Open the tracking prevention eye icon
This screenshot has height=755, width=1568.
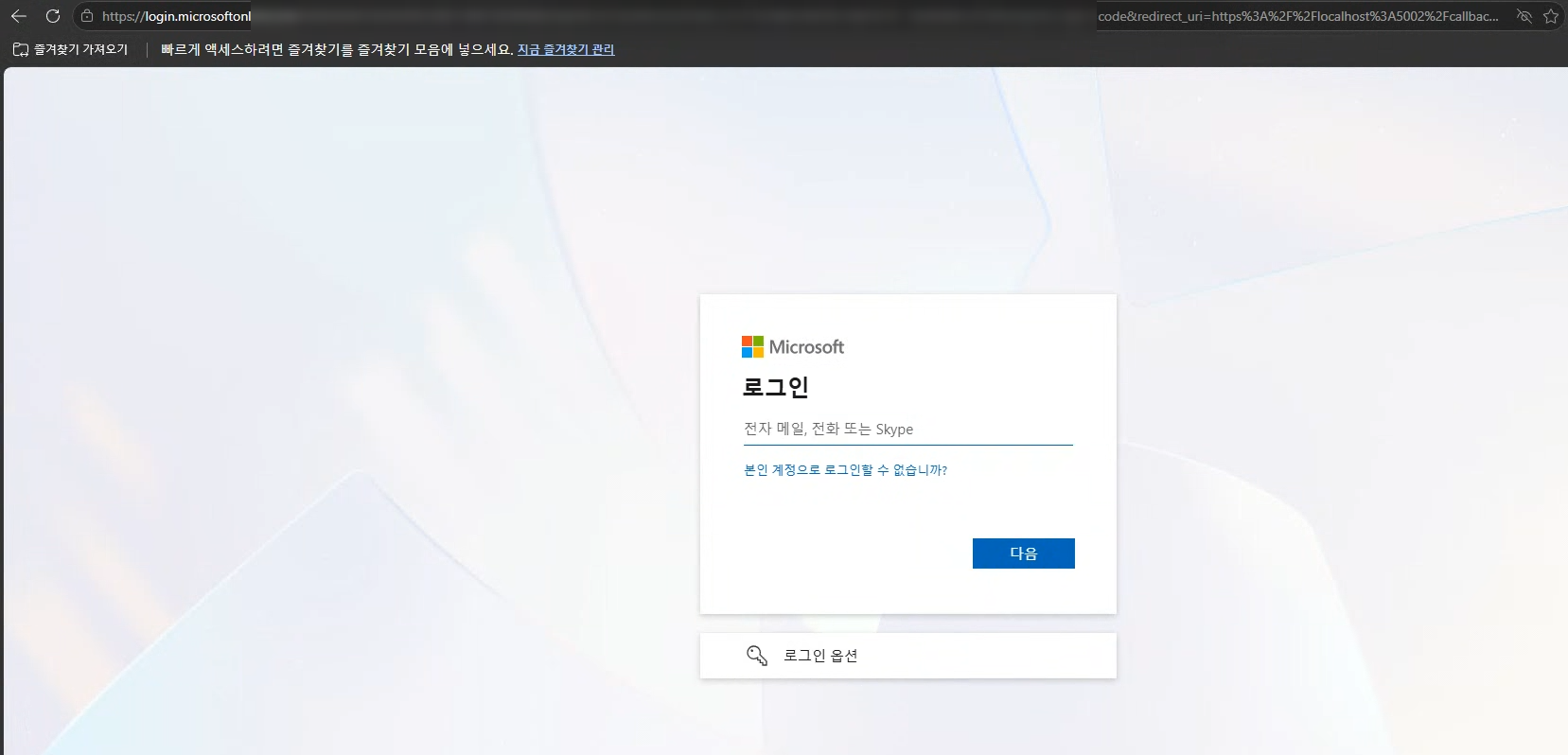click(1524, 16)
